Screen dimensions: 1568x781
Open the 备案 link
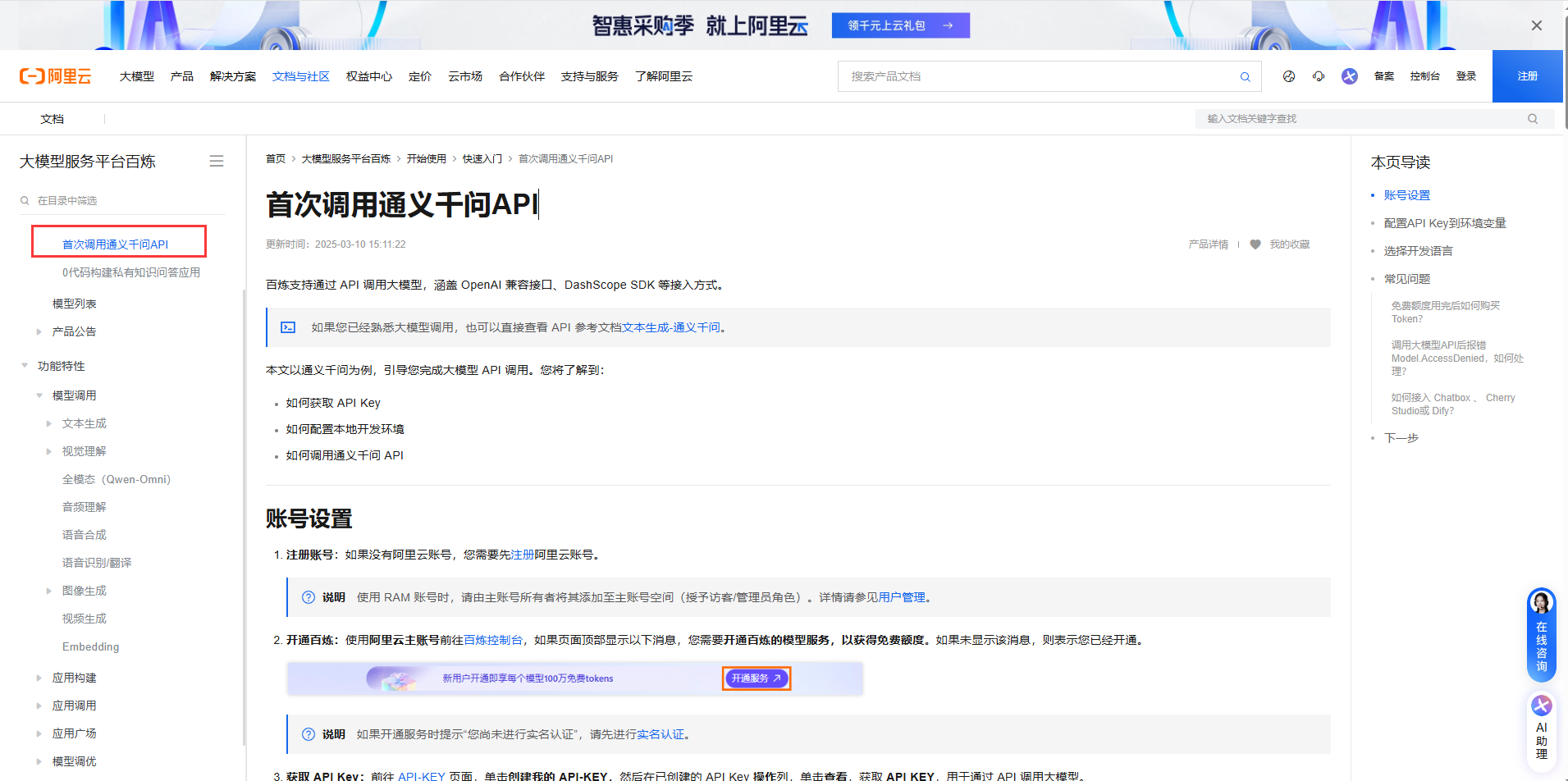[x=1384, y=76]
